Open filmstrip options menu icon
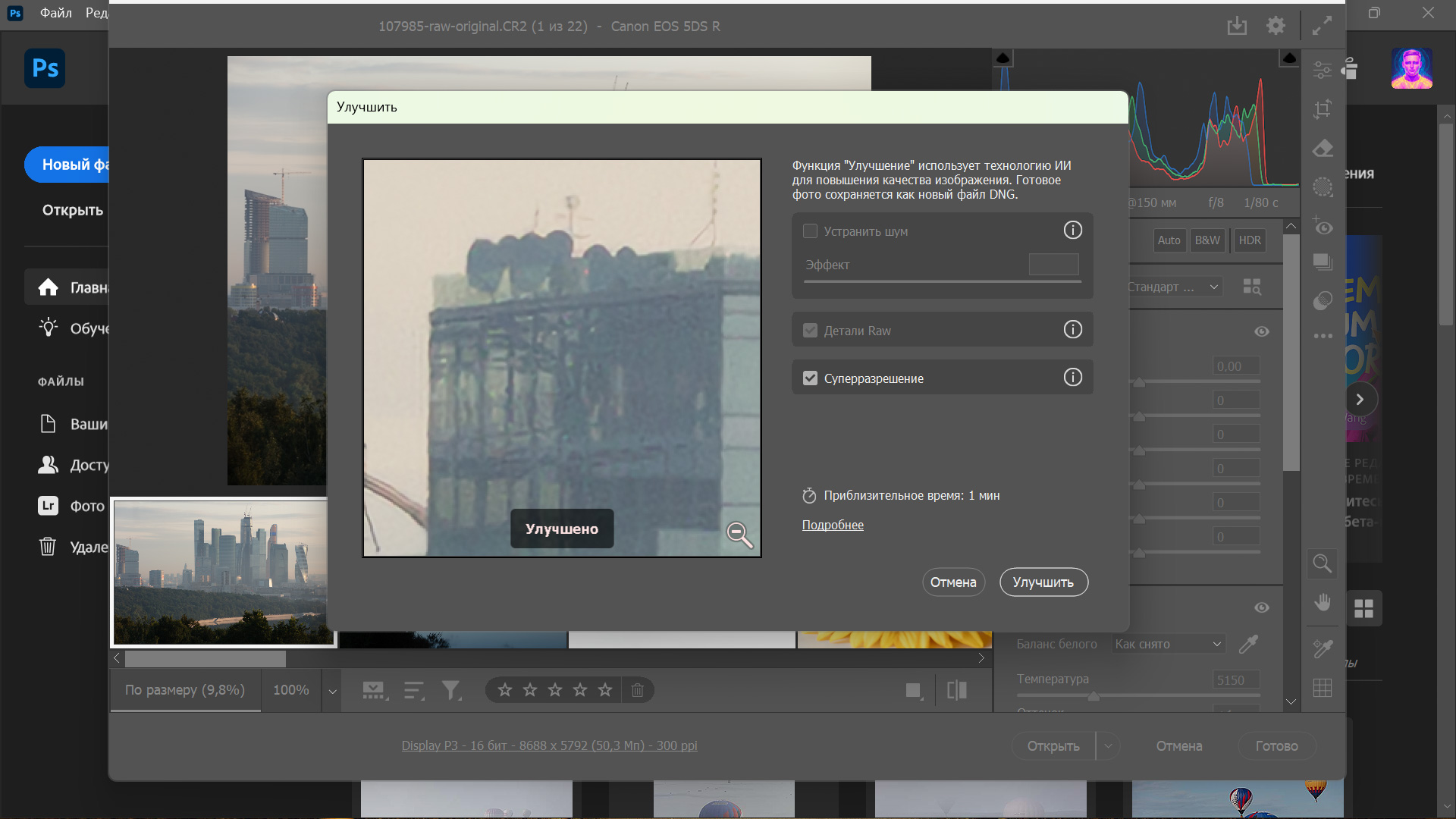1456x819 pixels. point(374,690)
